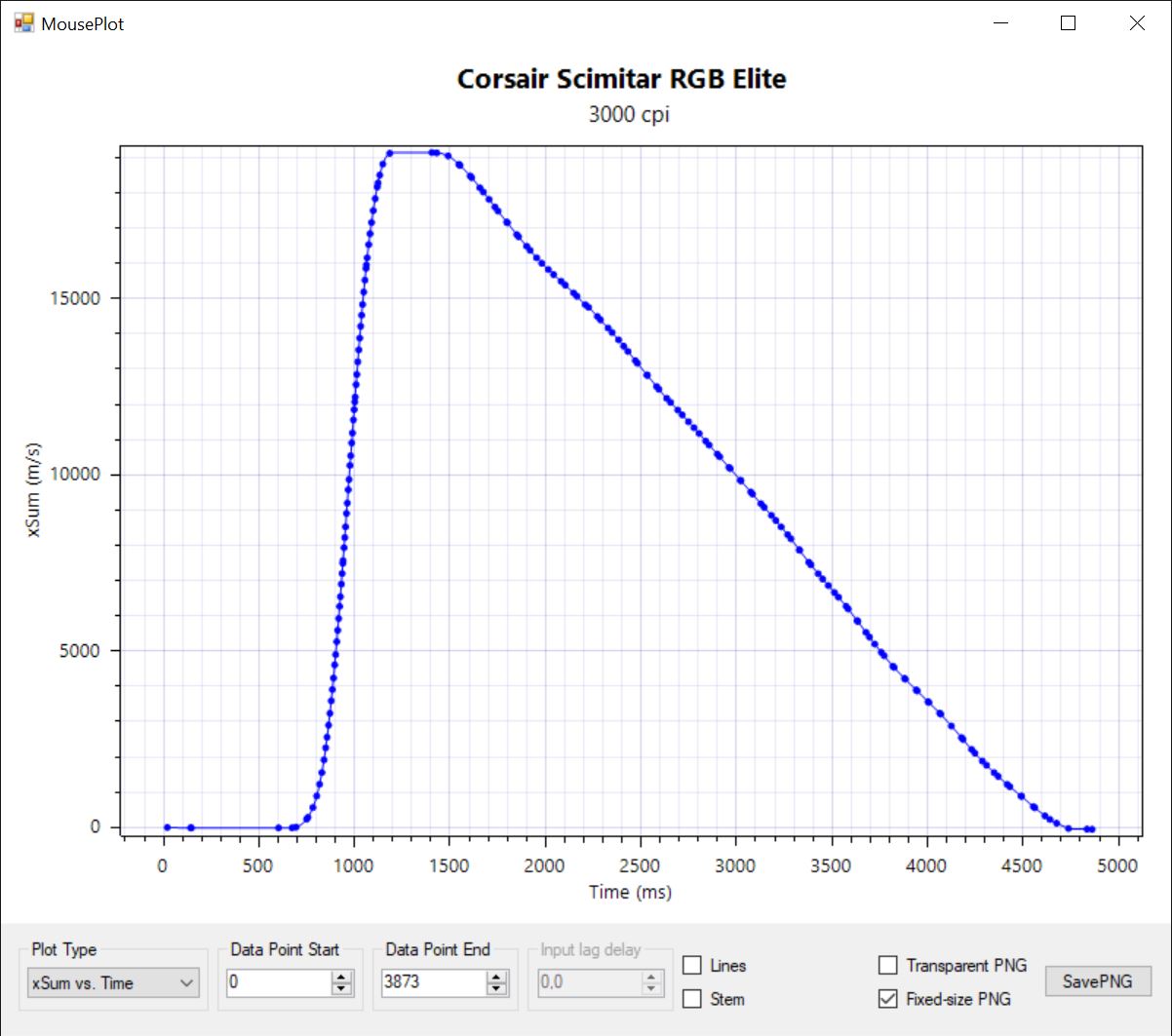Click the chart title Corsair Scimitar RGB Elite
1172x1036 pixels.
pyautogui.click(x=622, y=79)
